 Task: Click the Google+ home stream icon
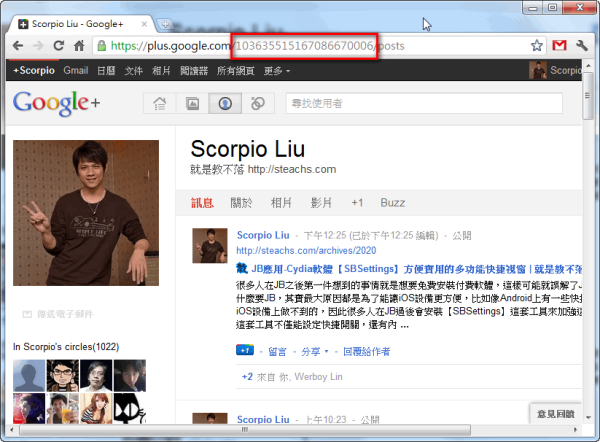coord(160,103)
